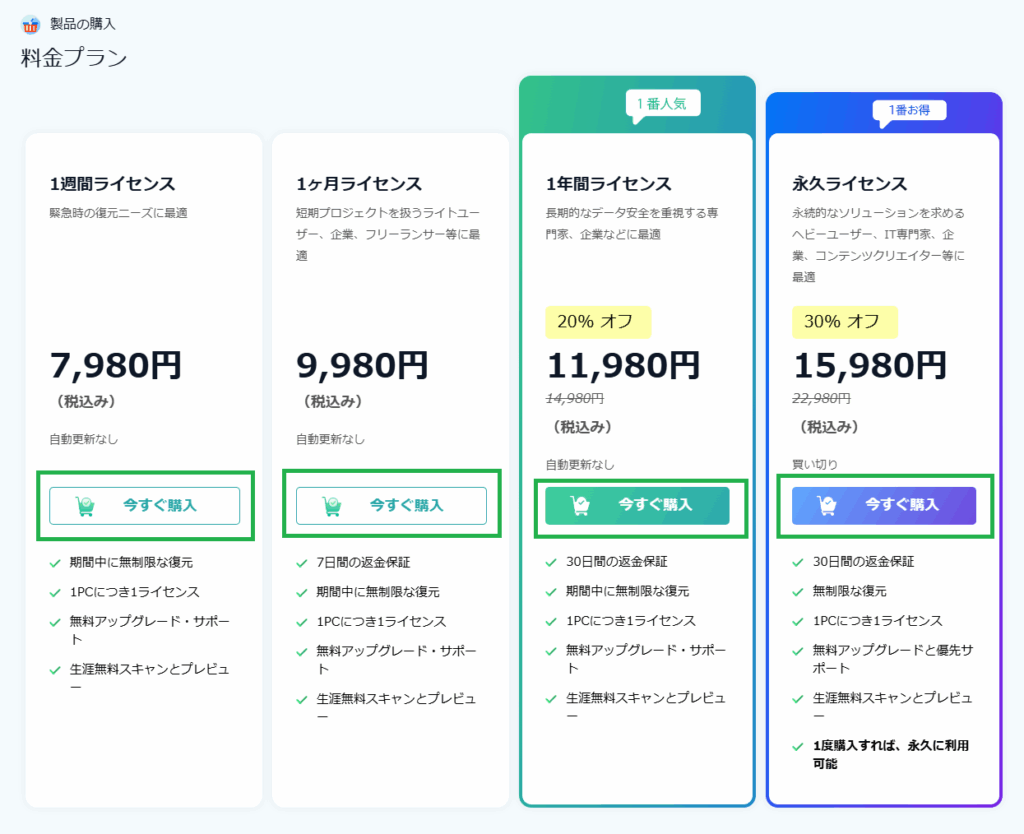Select the 1番お得 speech bubble badge
Viewport: 1024px width, 834px height.
point(908,111)
